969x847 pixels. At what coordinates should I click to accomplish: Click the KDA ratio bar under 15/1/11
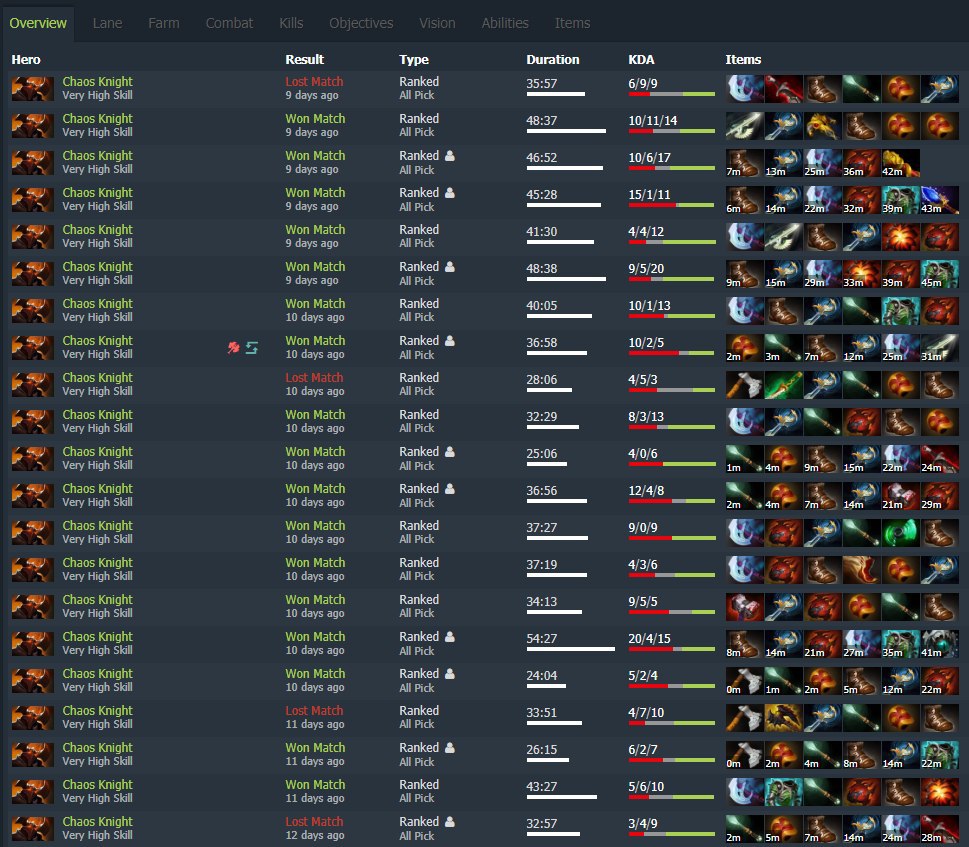pos(672,205)
